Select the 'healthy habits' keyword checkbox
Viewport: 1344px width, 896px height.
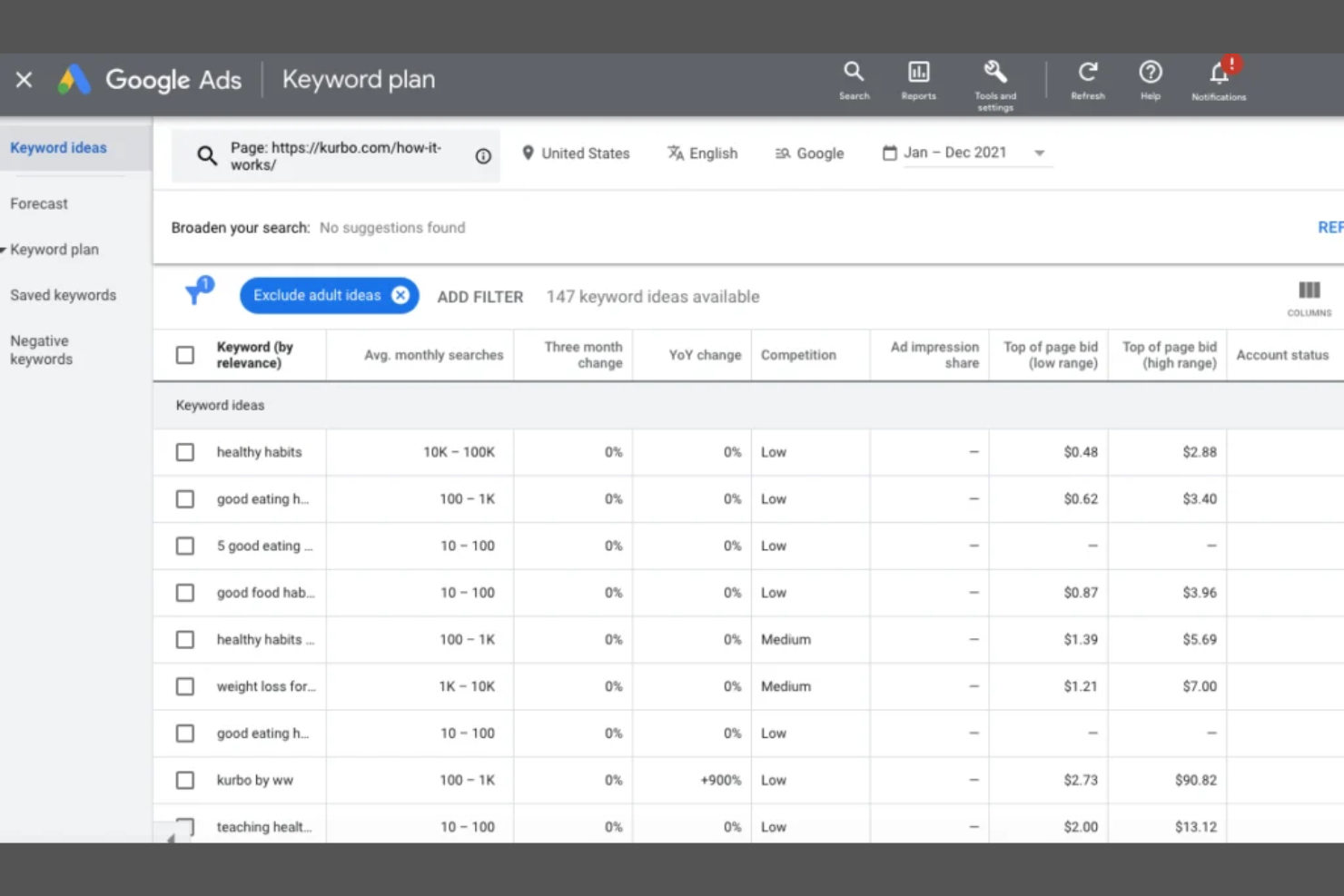[x=185, y=451]
